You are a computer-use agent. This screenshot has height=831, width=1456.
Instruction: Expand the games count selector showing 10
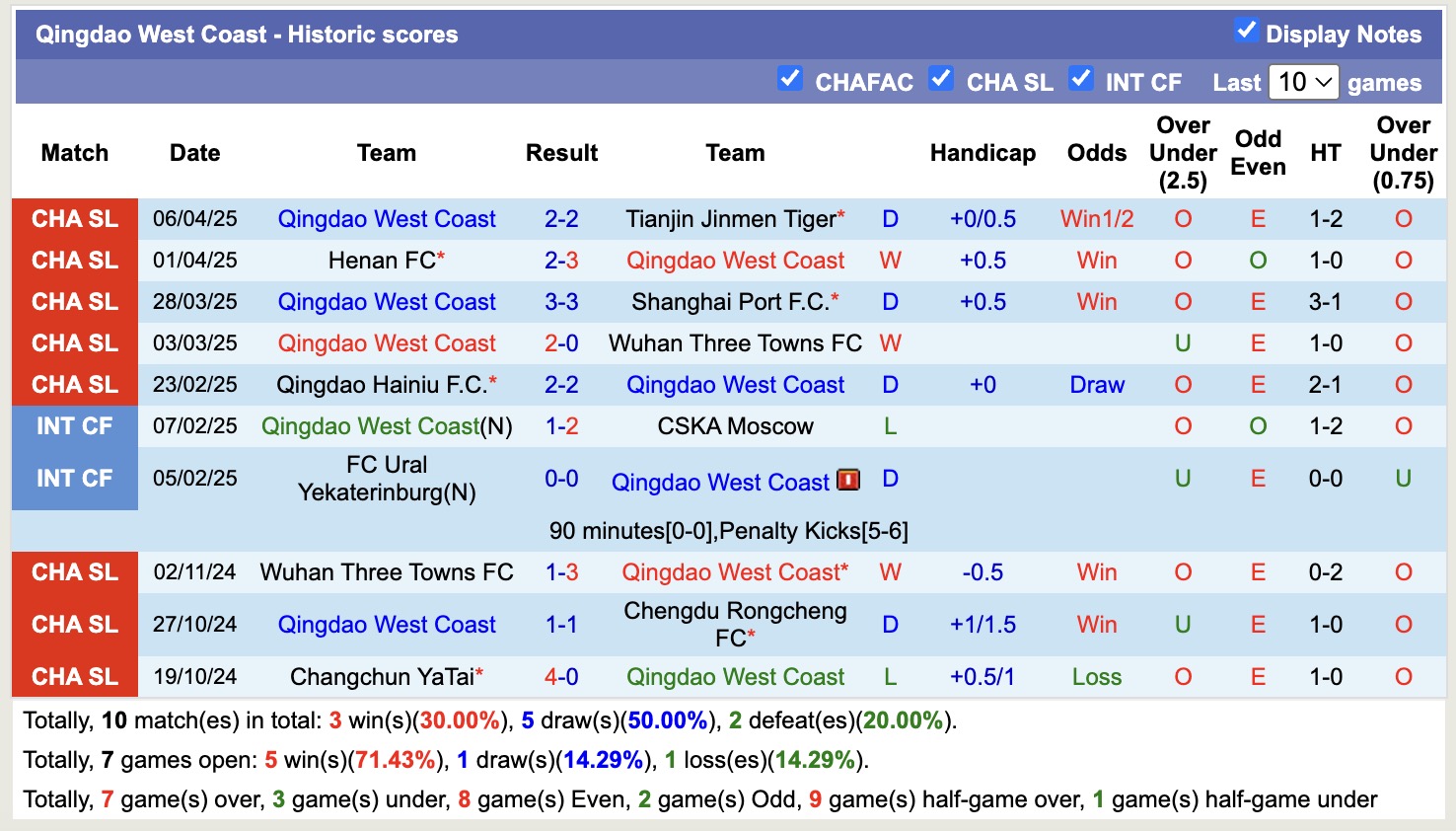[1304, 82]
